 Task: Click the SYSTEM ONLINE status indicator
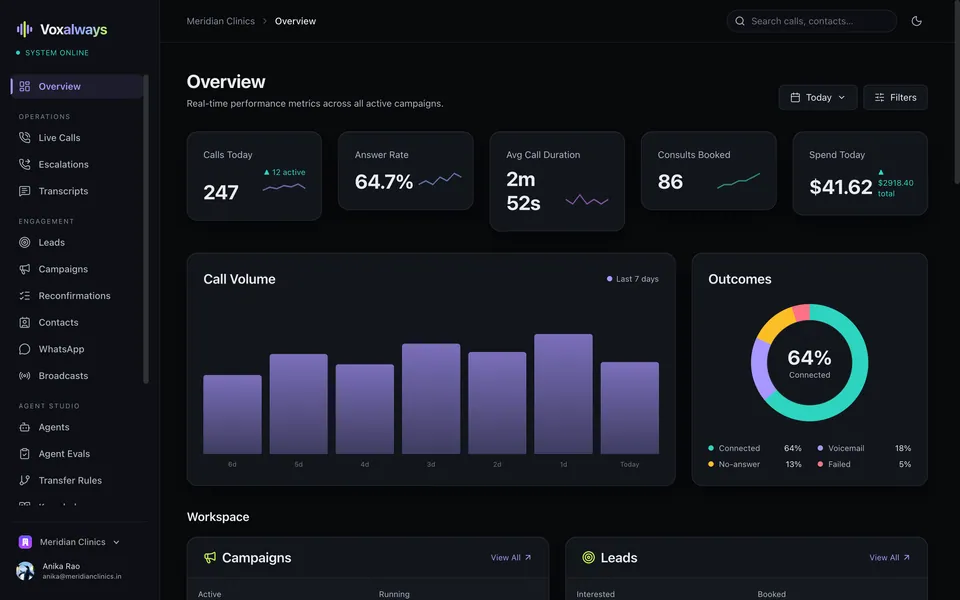53,53
